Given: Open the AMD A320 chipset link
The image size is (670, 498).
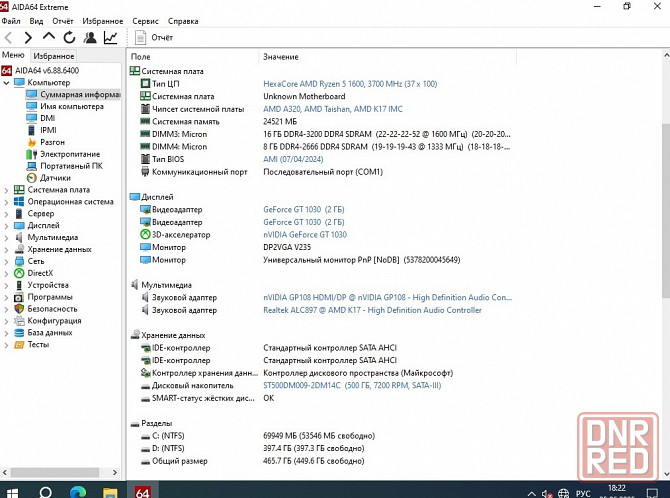Looking at the screenshot, I should click(333, 109).
